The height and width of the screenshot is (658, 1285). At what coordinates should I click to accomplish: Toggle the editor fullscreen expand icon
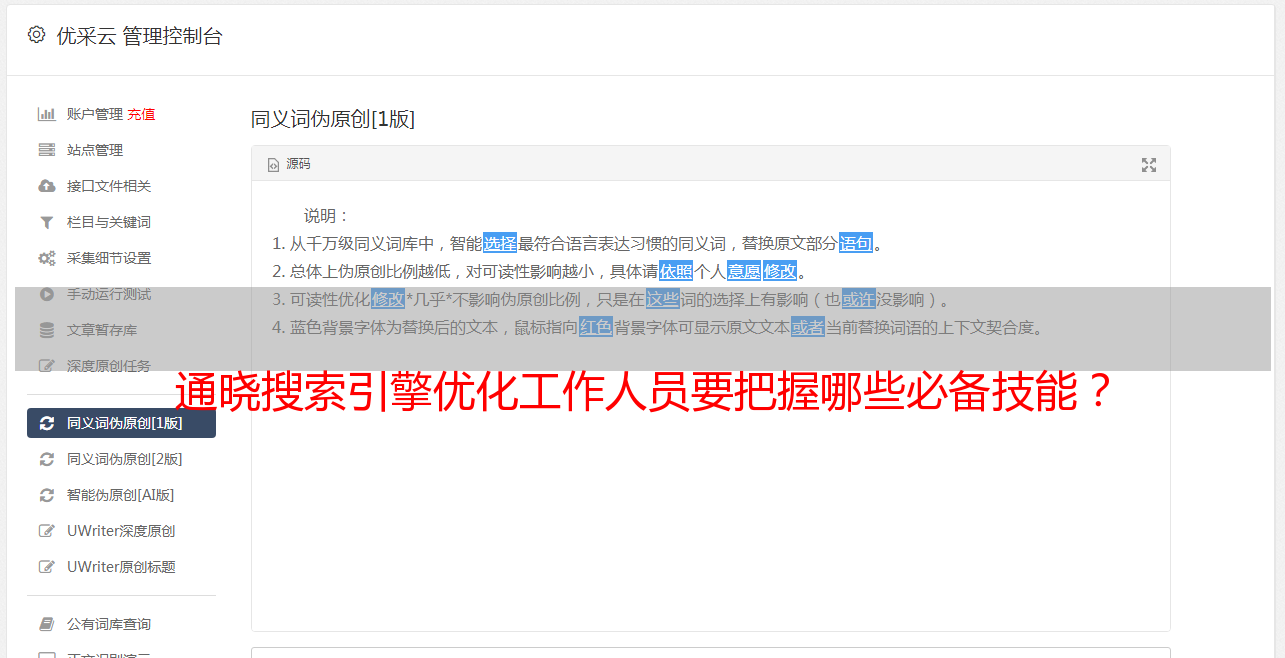click(1149, 165)
